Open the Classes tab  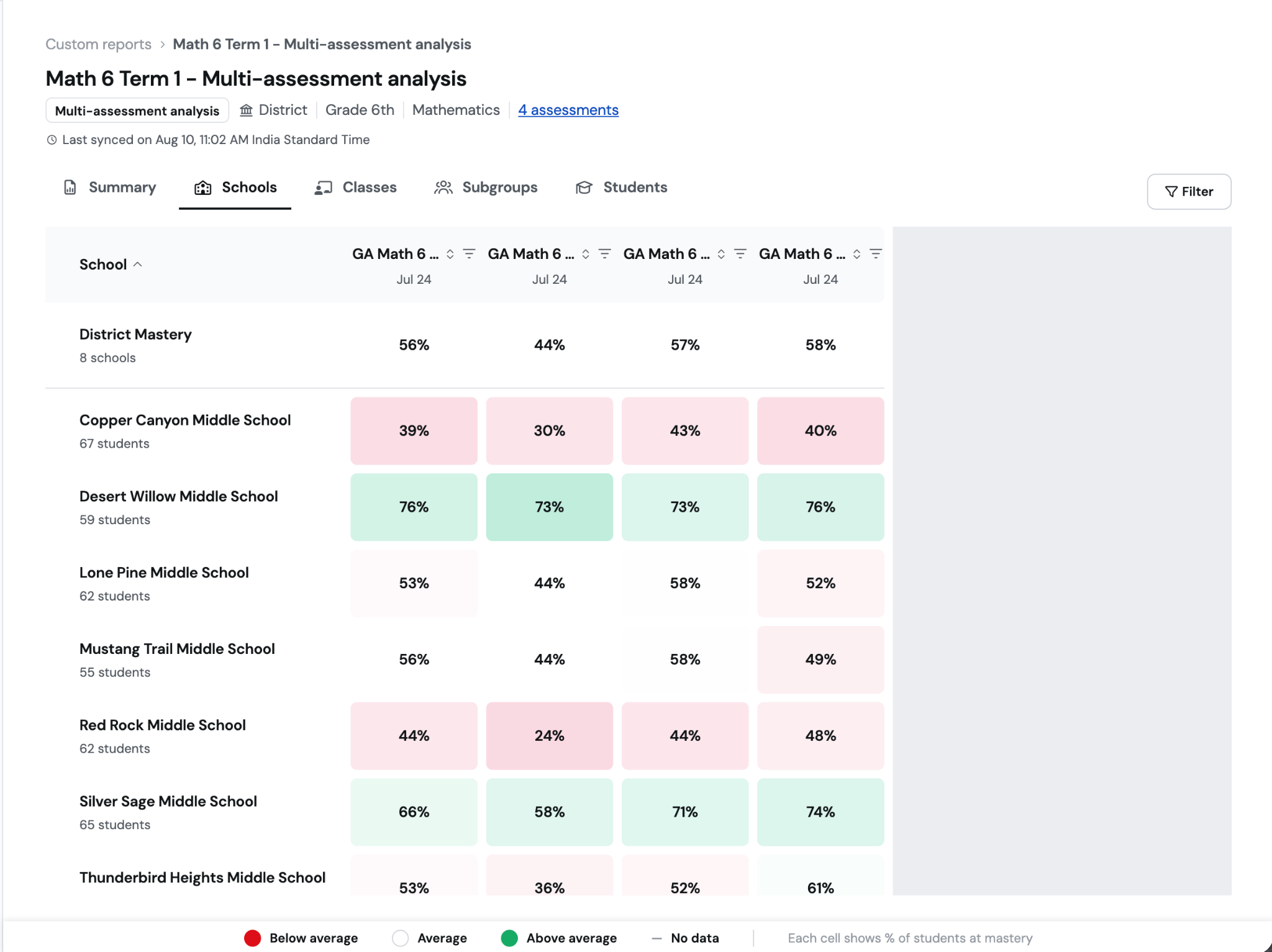[356, 188]
